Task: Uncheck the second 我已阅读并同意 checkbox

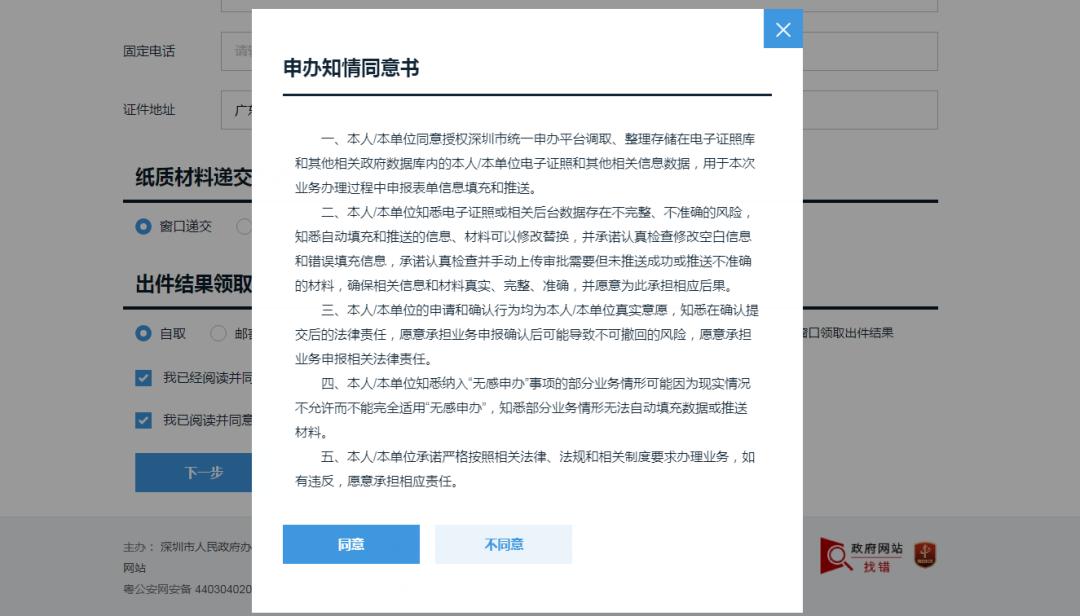Action: 143,420
